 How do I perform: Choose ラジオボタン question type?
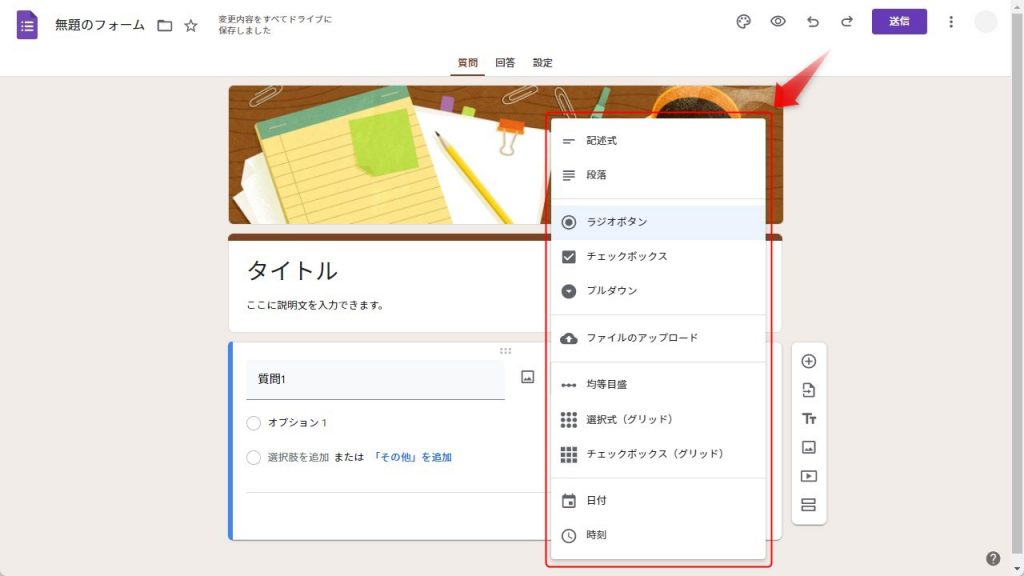(x=658, y=222)
